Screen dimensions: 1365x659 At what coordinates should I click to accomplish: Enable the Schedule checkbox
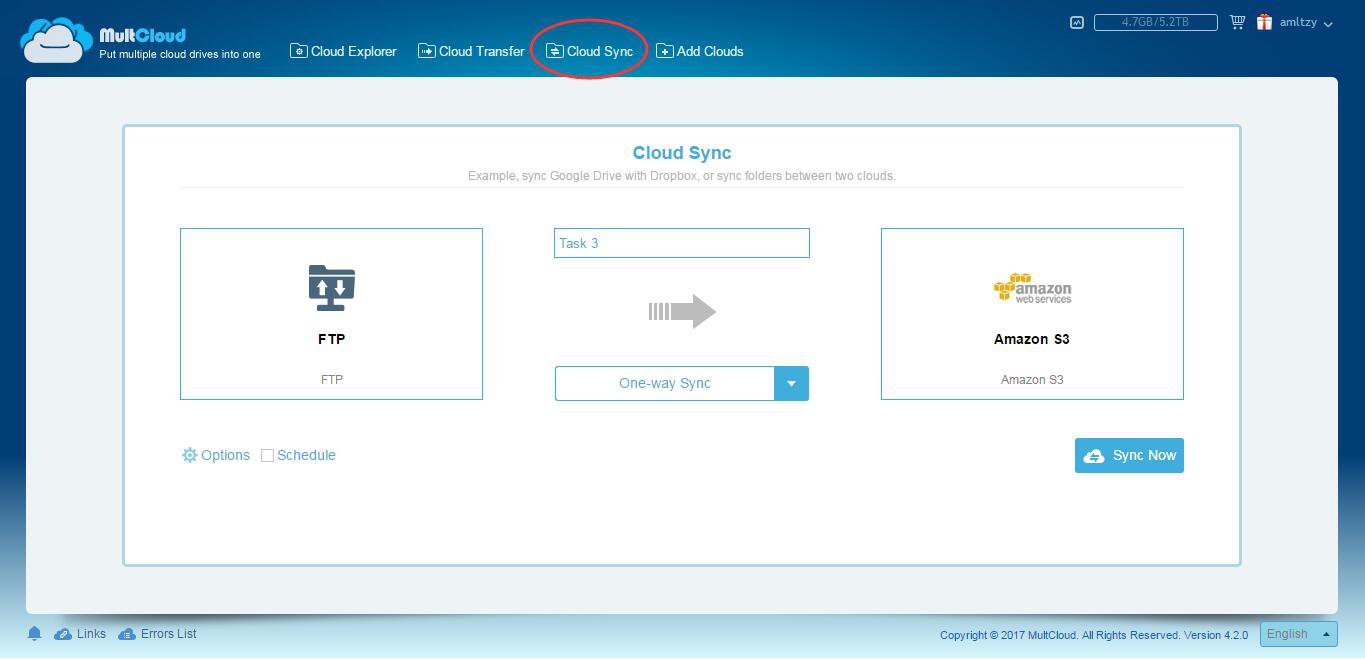point(267,455)
